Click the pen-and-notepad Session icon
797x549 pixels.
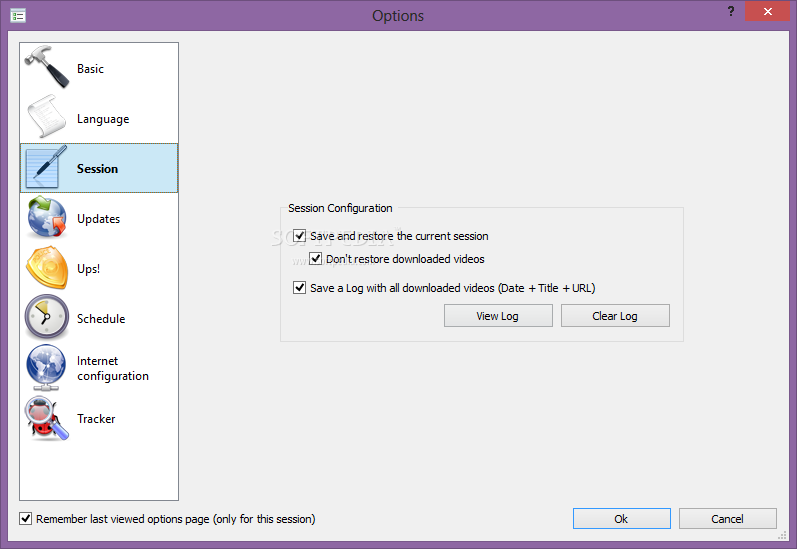[x=46, y=167]
